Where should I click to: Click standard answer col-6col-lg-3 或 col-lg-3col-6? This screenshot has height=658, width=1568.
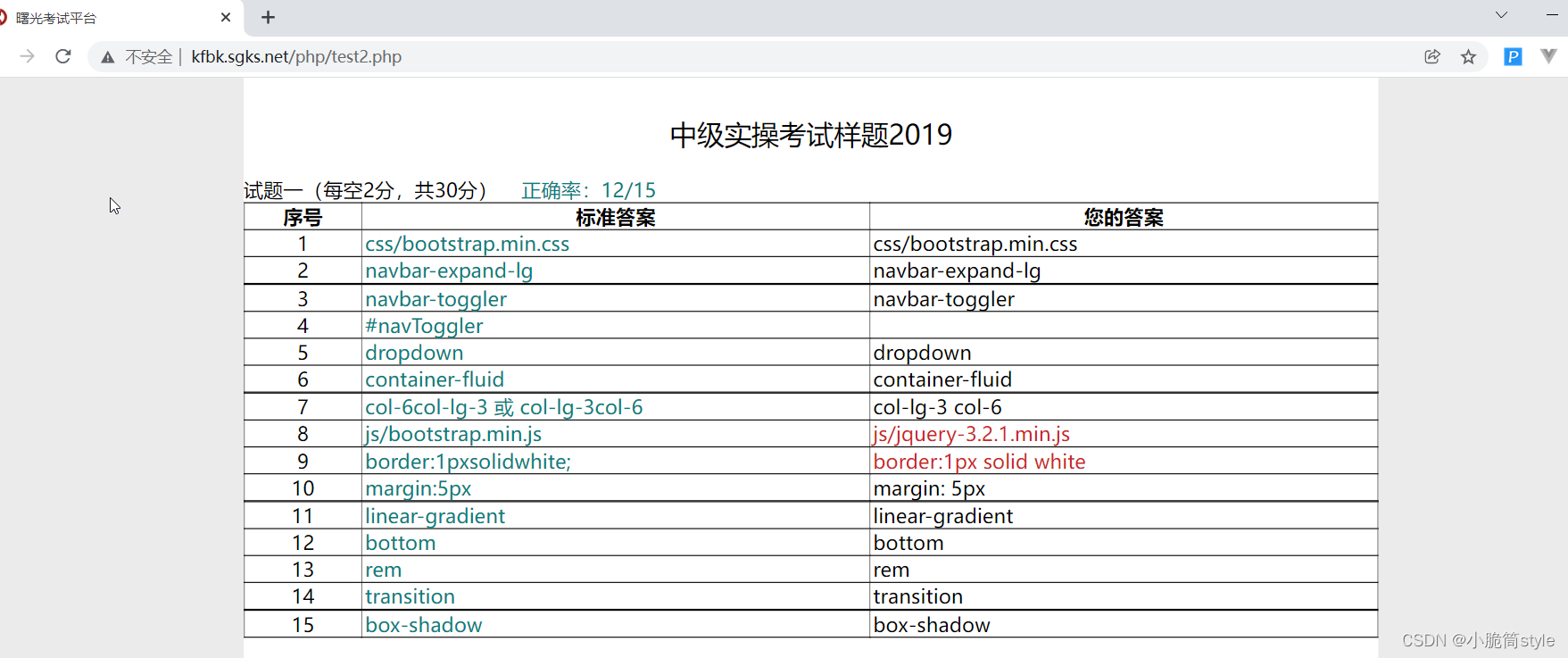click(503, 407)
